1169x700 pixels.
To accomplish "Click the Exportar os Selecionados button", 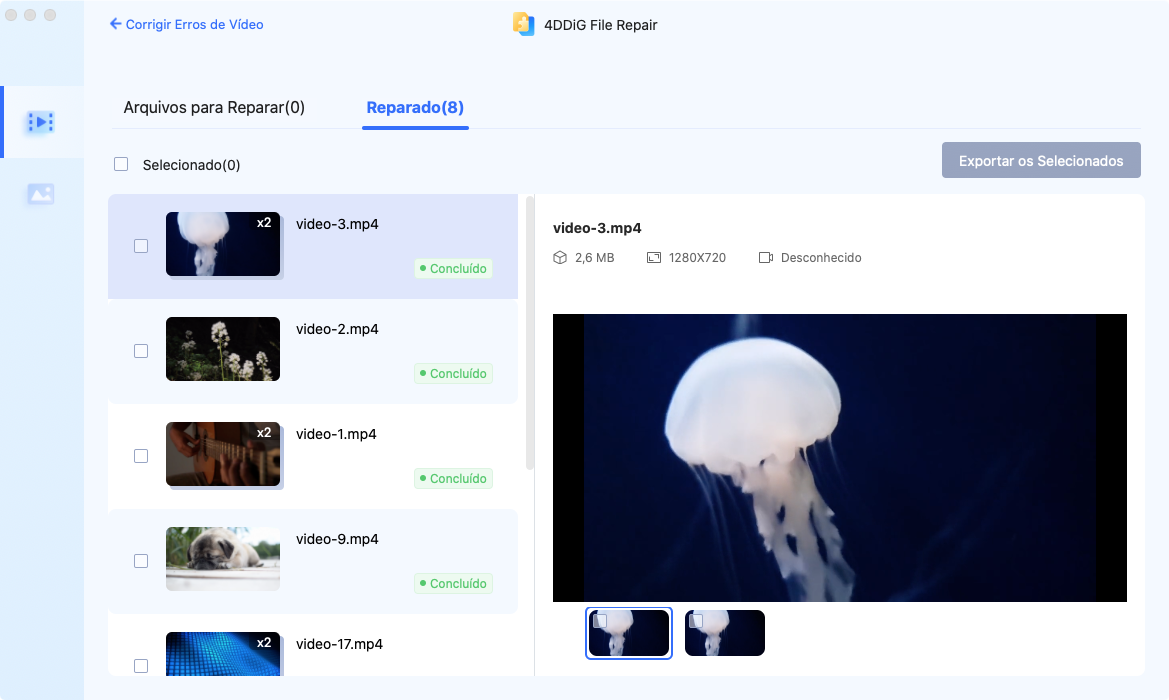I will coord(1040,160).
